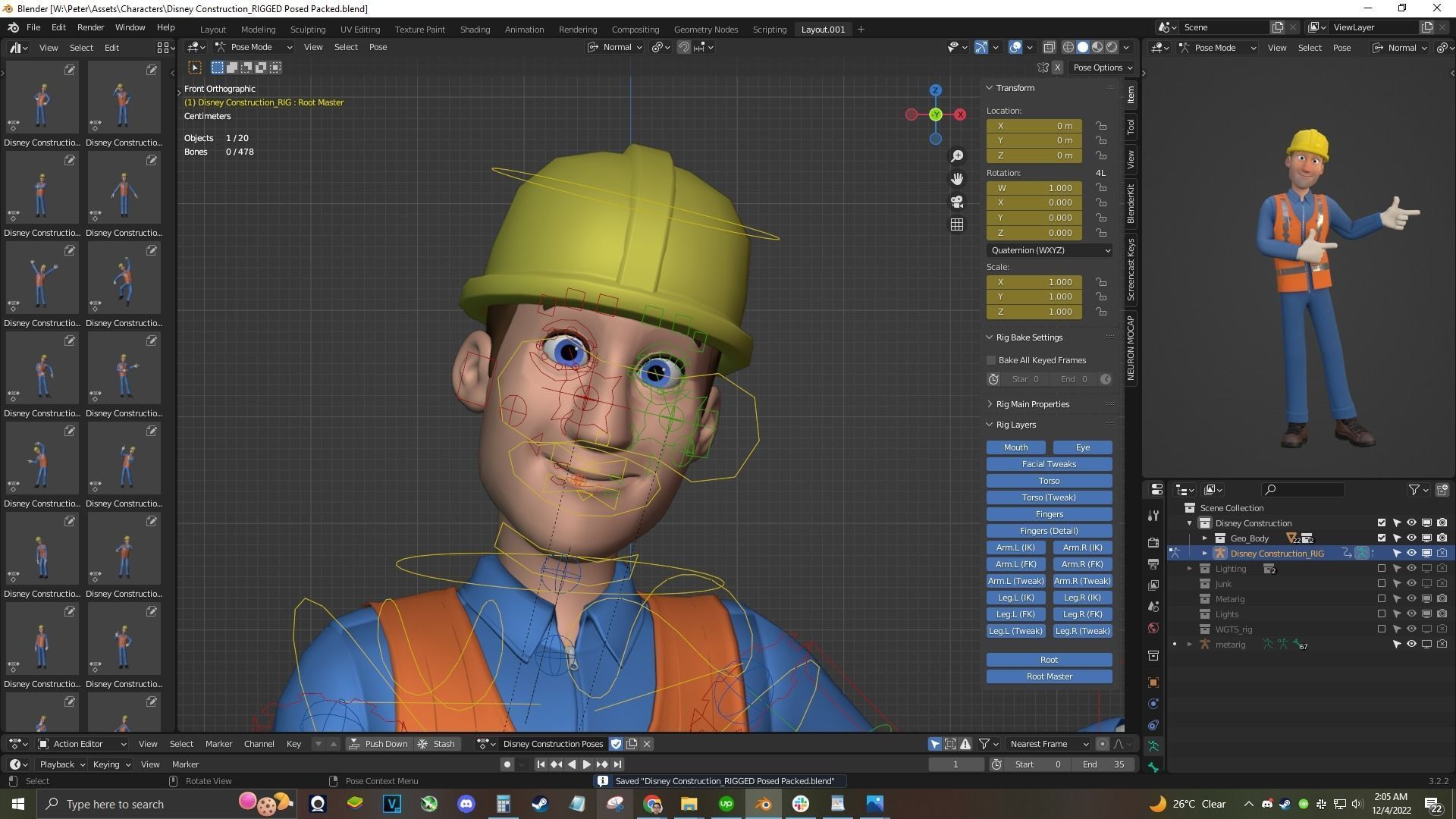Click the Push Down action icon
This screenshot has height=819, width=1456.
[x=354, y=744]
